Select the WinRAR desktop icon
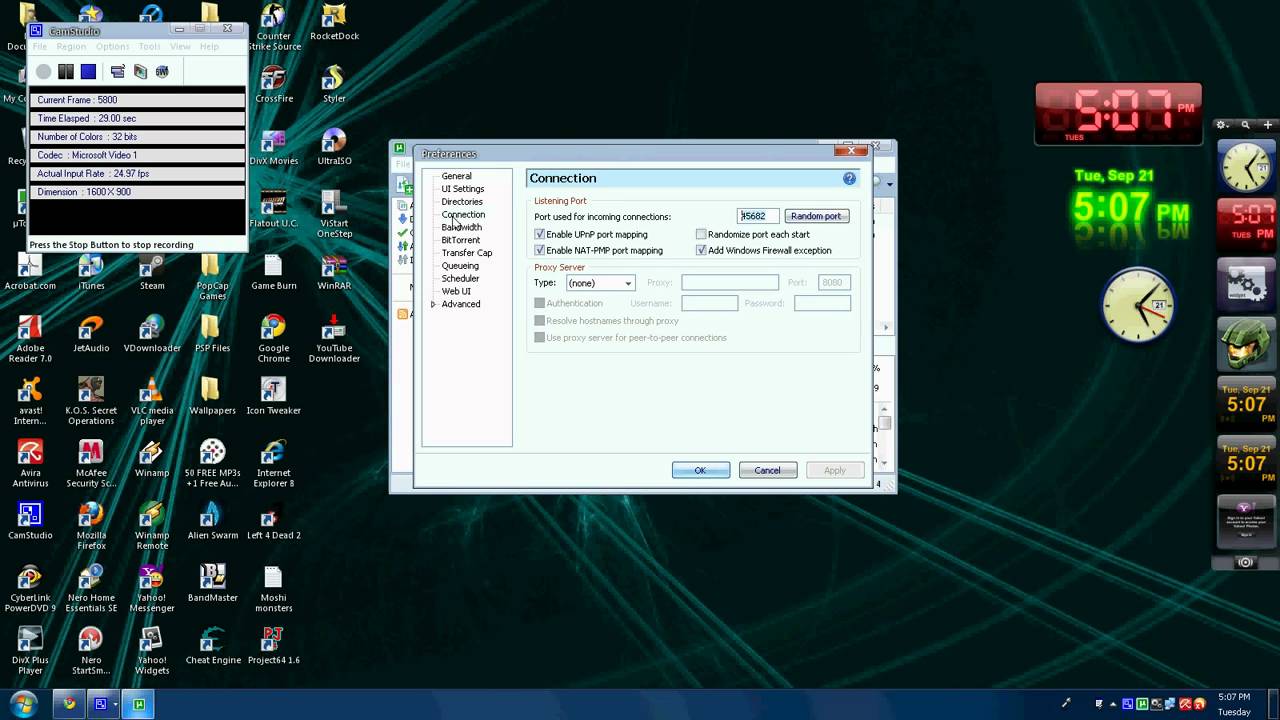The image size is (1280, 720). [334, 271]
